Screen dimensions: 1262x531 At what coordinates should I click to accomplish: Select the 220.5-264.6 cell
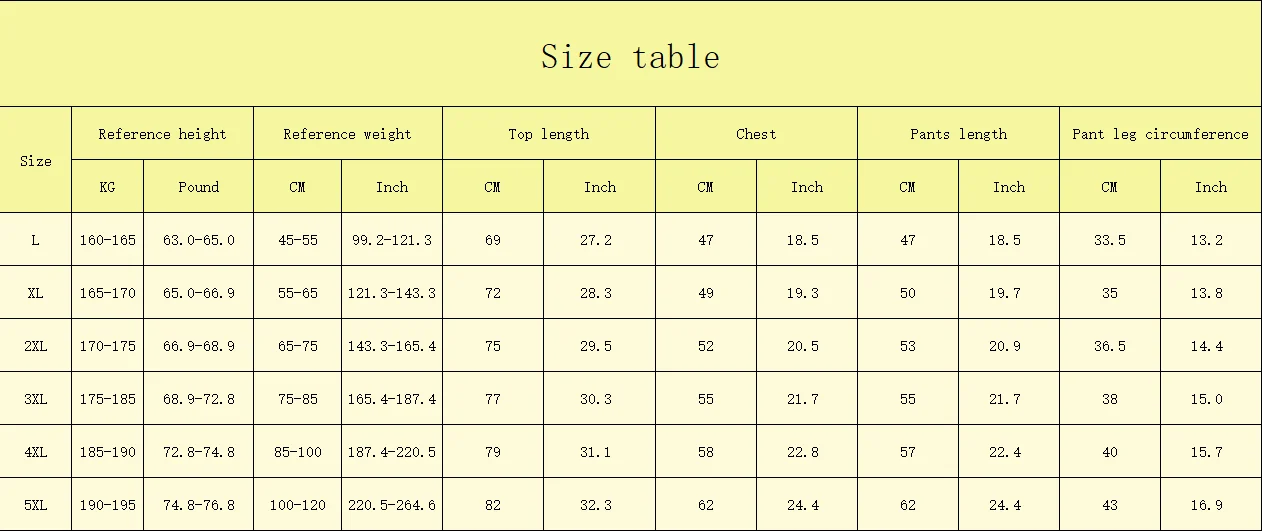click(391, 505)
